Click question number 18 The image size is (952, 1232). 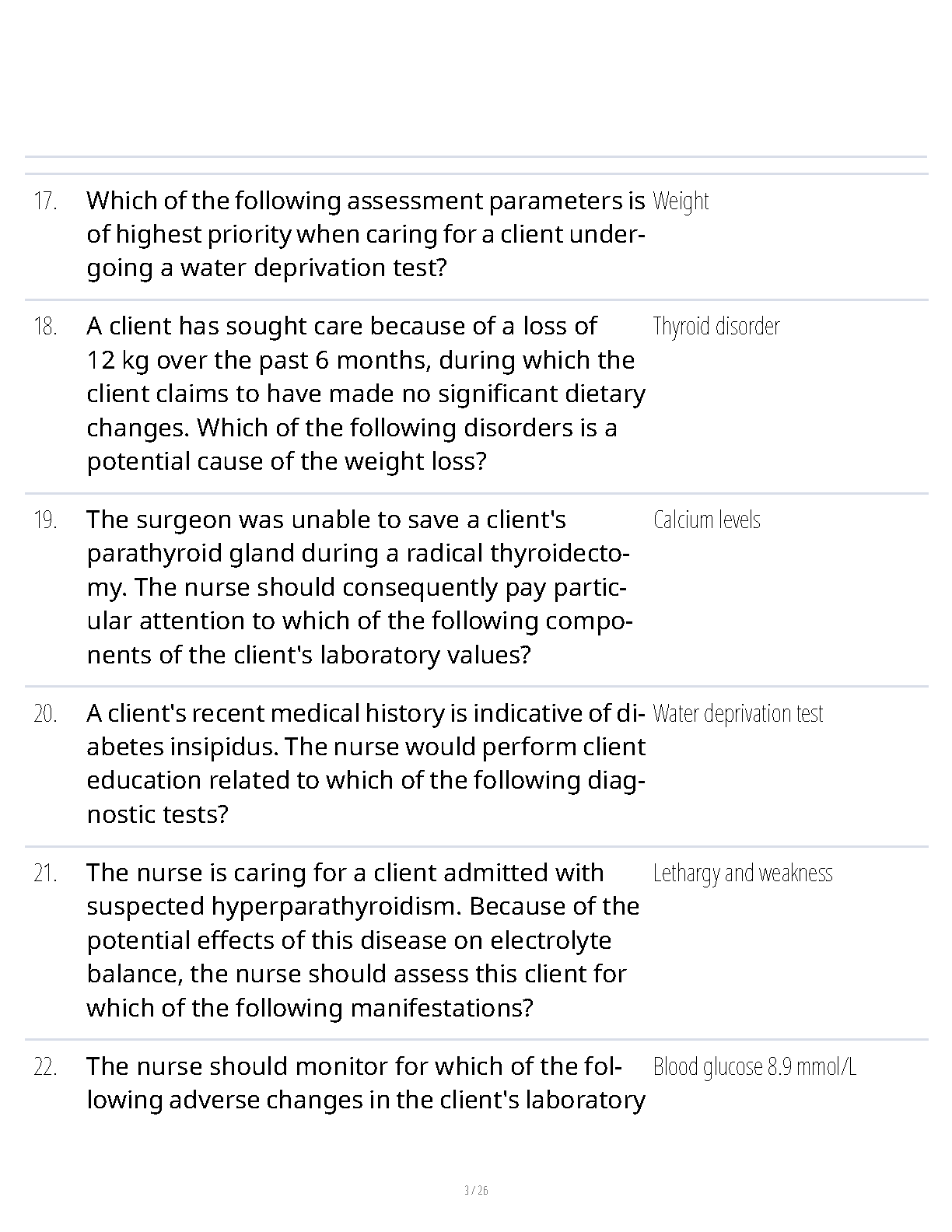(x=45, y=327)
